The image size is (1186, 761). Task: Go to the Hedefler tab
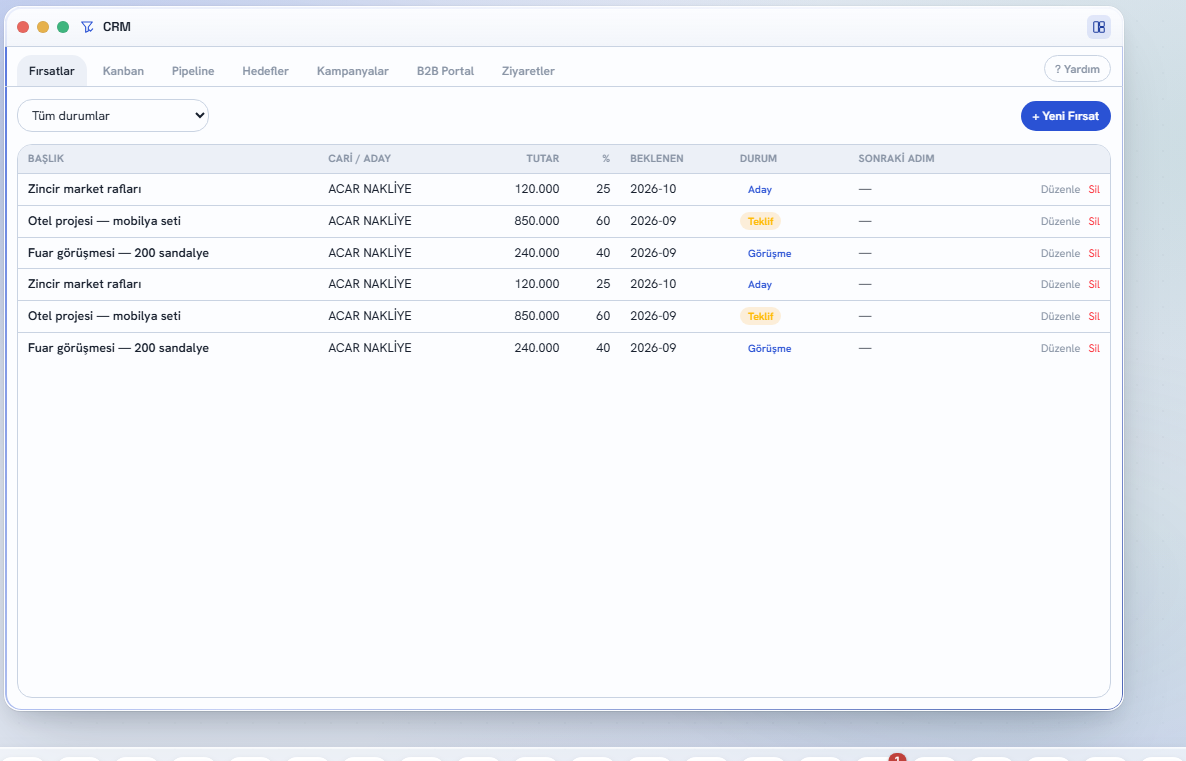pos(265,71)
